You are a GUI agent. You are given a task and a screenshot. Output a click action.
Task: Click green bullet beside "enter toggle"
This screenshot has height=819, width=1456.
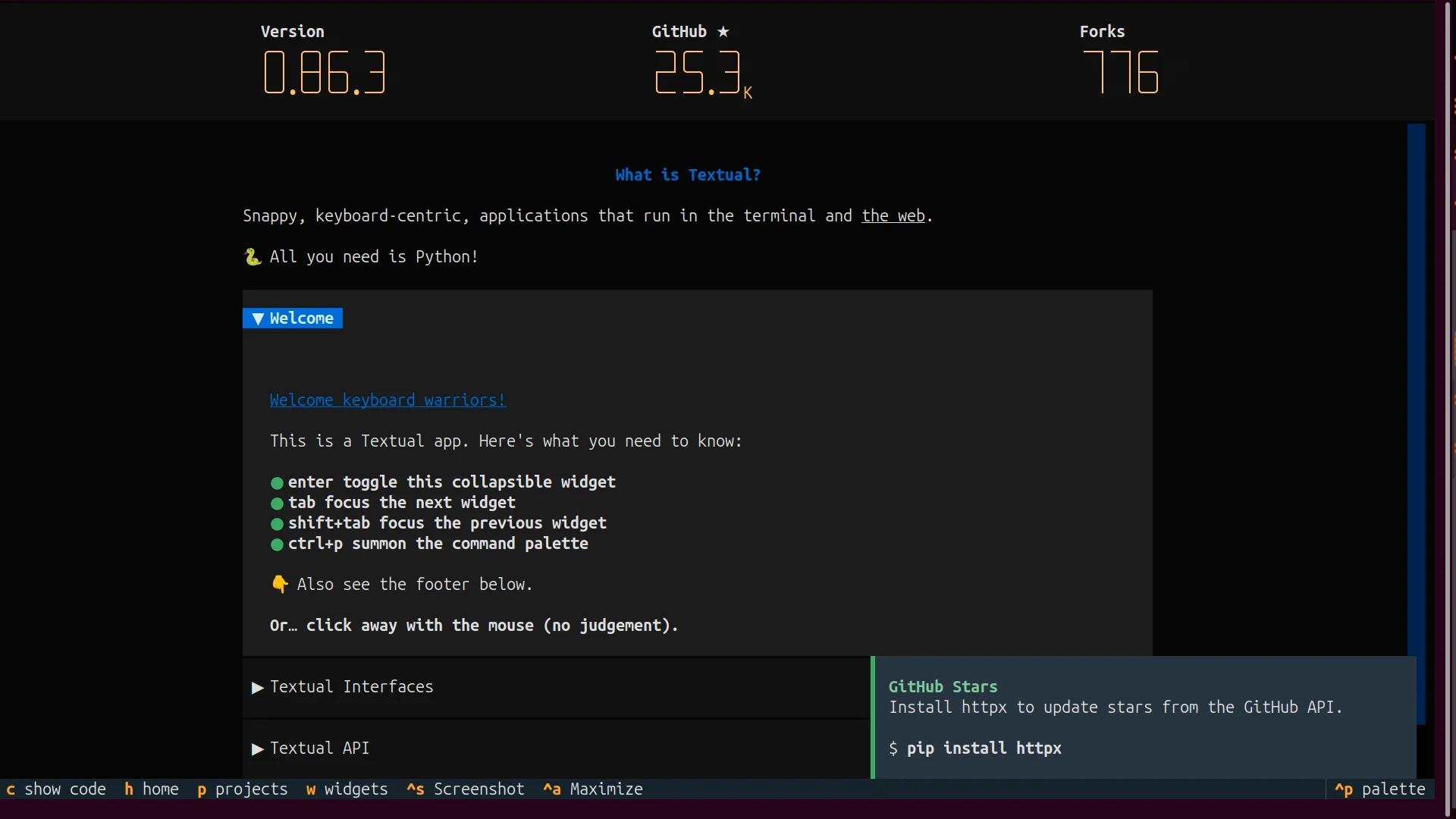[277, 483]
